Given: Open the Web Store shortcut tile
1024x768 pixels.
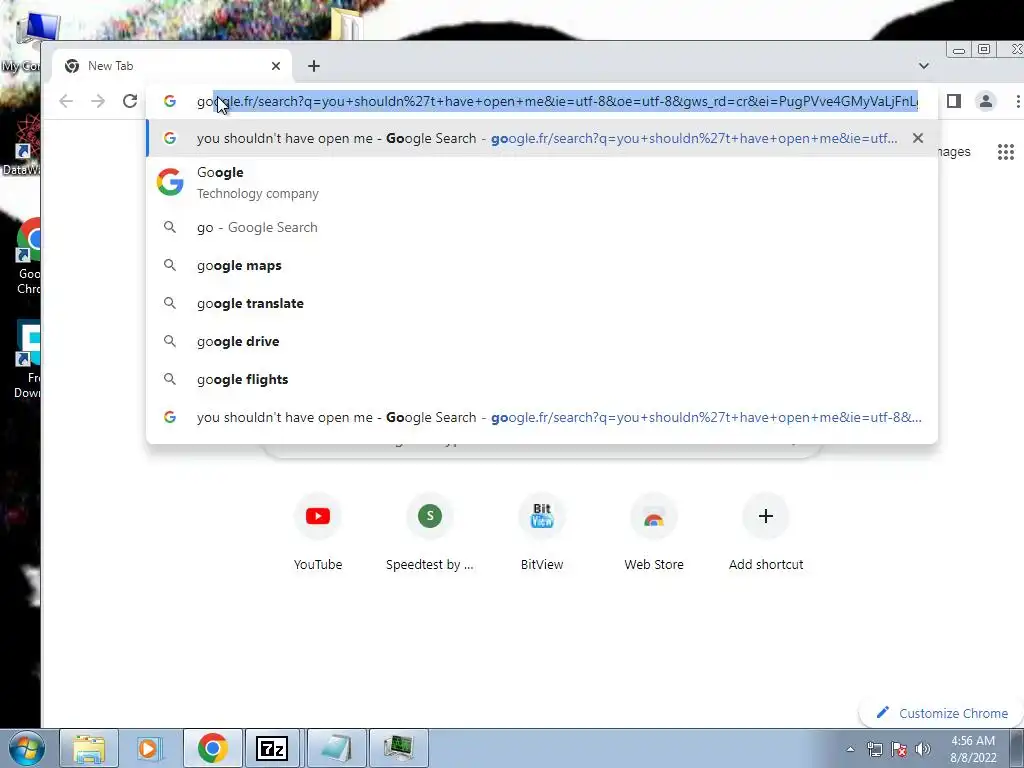Looking at the screenshot, I should 654,534.
